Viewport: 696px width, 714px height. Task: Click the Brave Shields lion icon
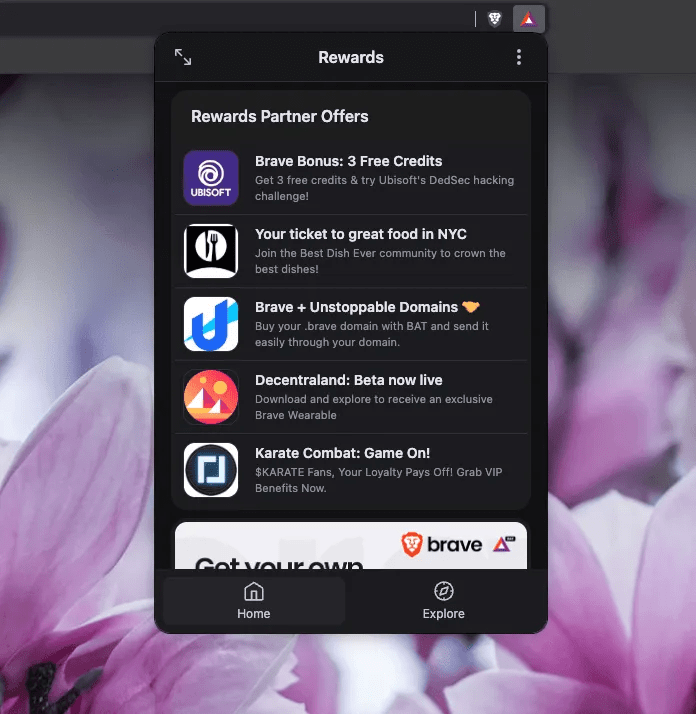click(494, 18)
